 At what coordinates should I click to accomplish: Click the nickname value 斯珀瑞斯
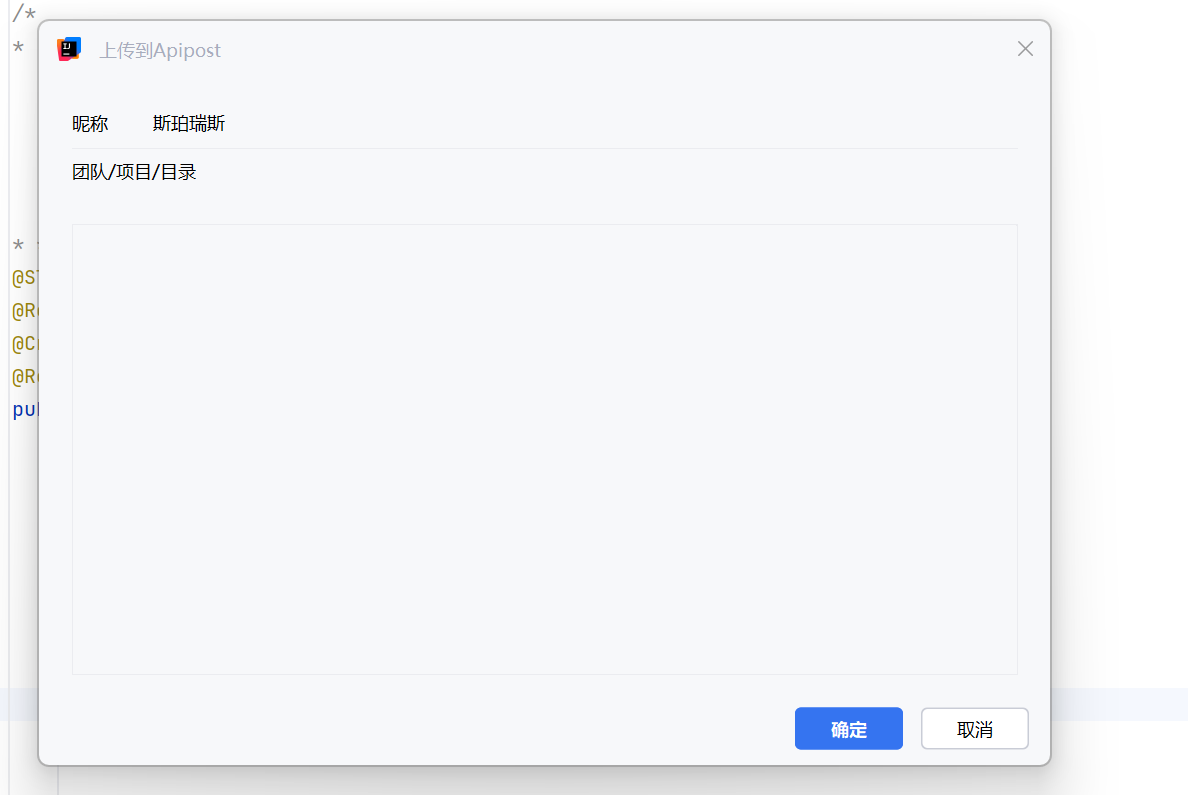tap(189, 124)
